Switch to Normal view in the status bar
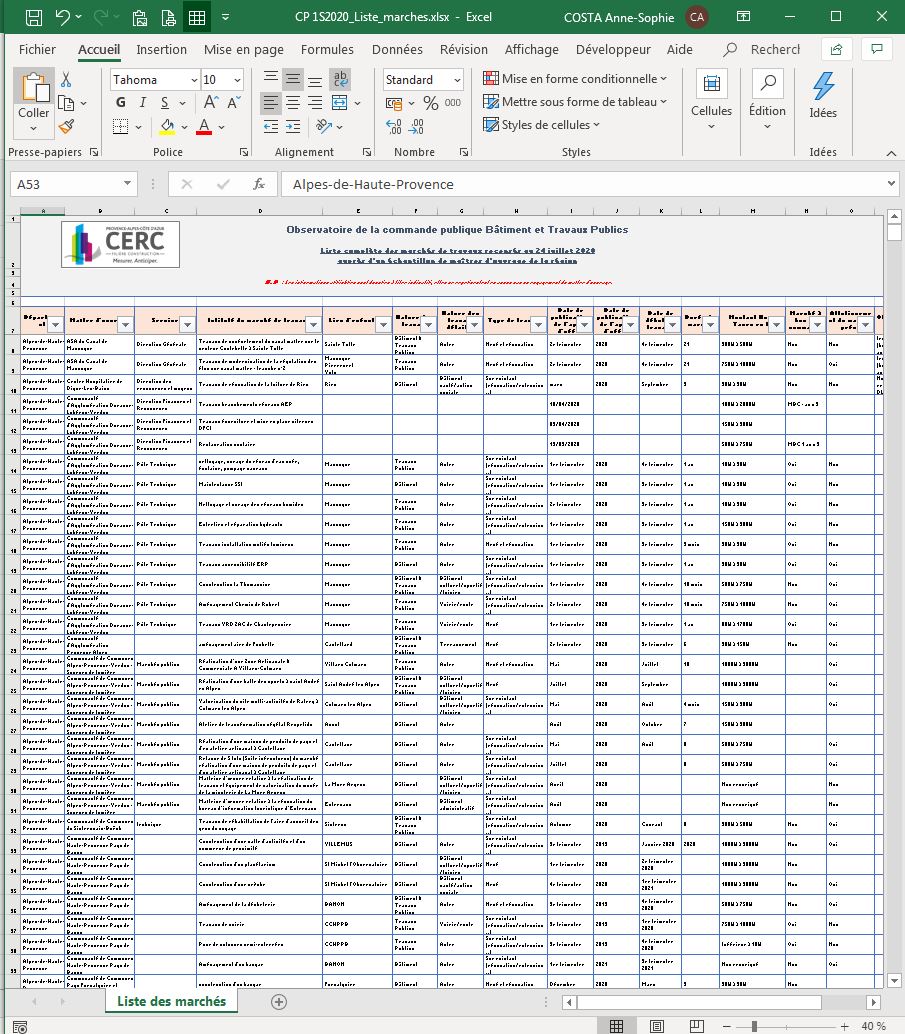The image size is (905, 1034). [x=617, y=1026]
